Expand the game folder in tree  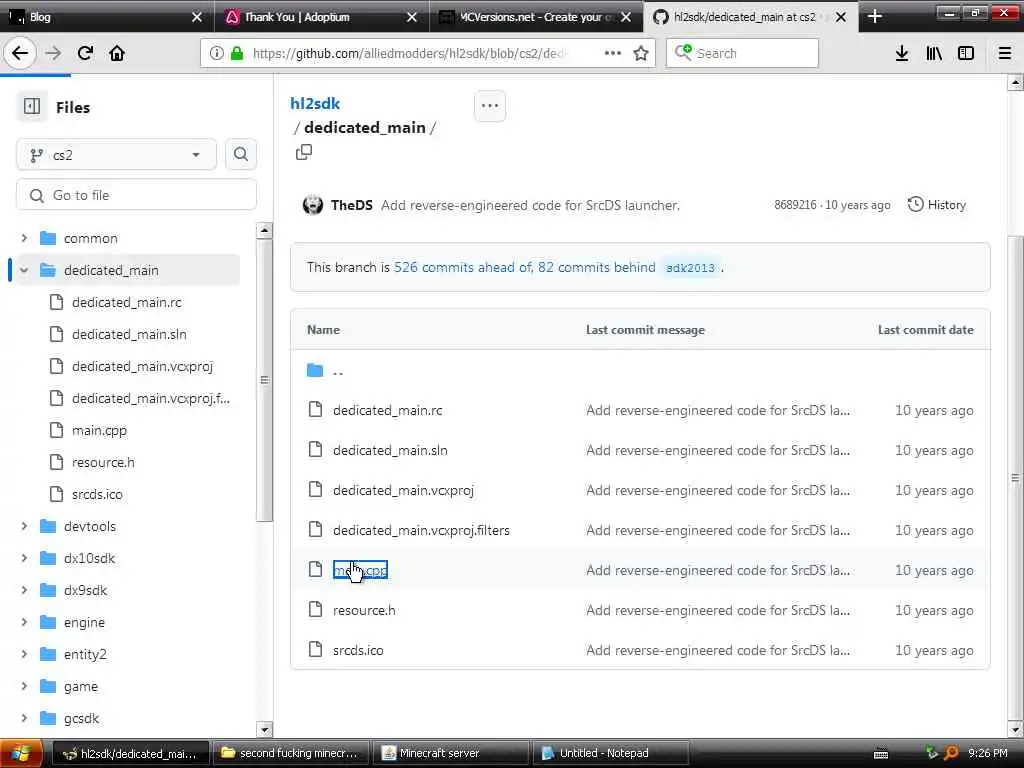(24, 686)
